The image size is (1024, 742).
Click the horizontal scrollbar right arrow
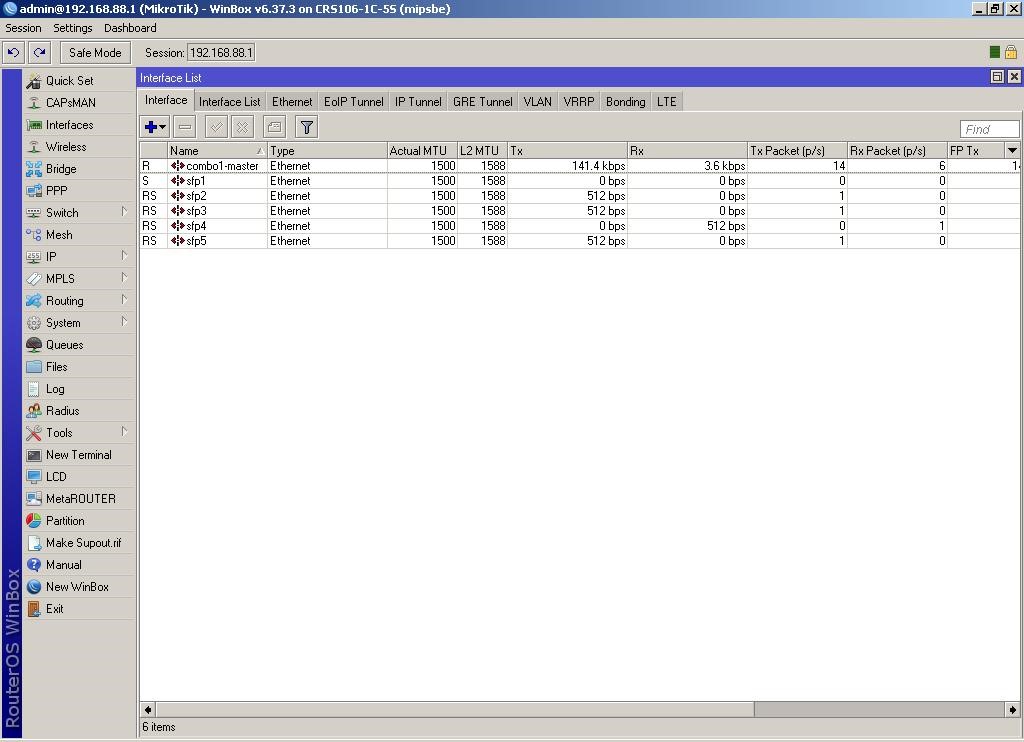point(1013,709)
